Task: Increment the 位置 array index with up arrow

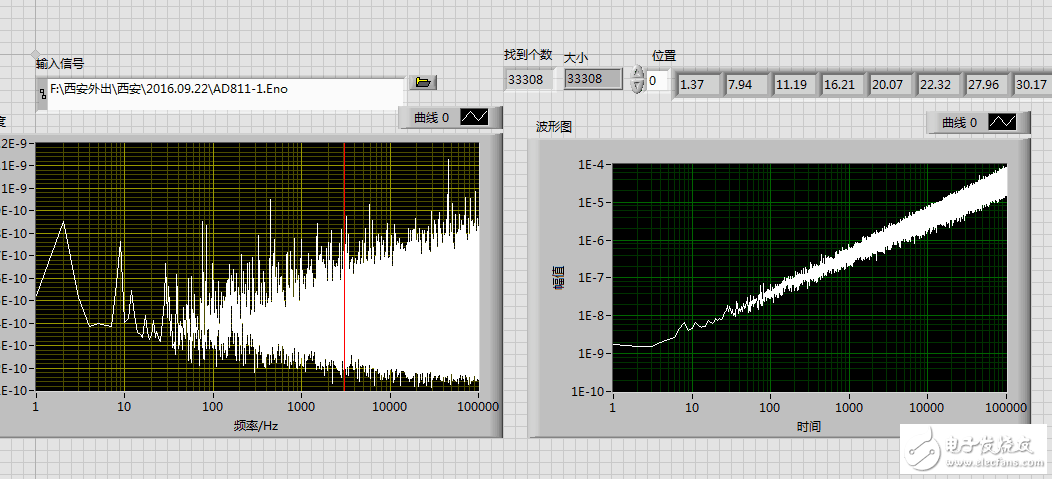Action: point(638,74)
